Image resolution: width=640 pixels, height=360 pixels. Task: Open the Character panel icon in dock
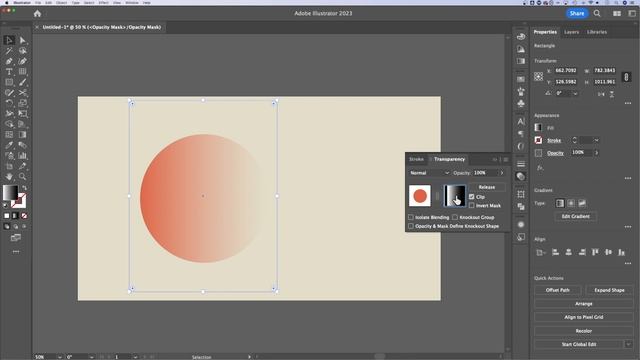521,122
